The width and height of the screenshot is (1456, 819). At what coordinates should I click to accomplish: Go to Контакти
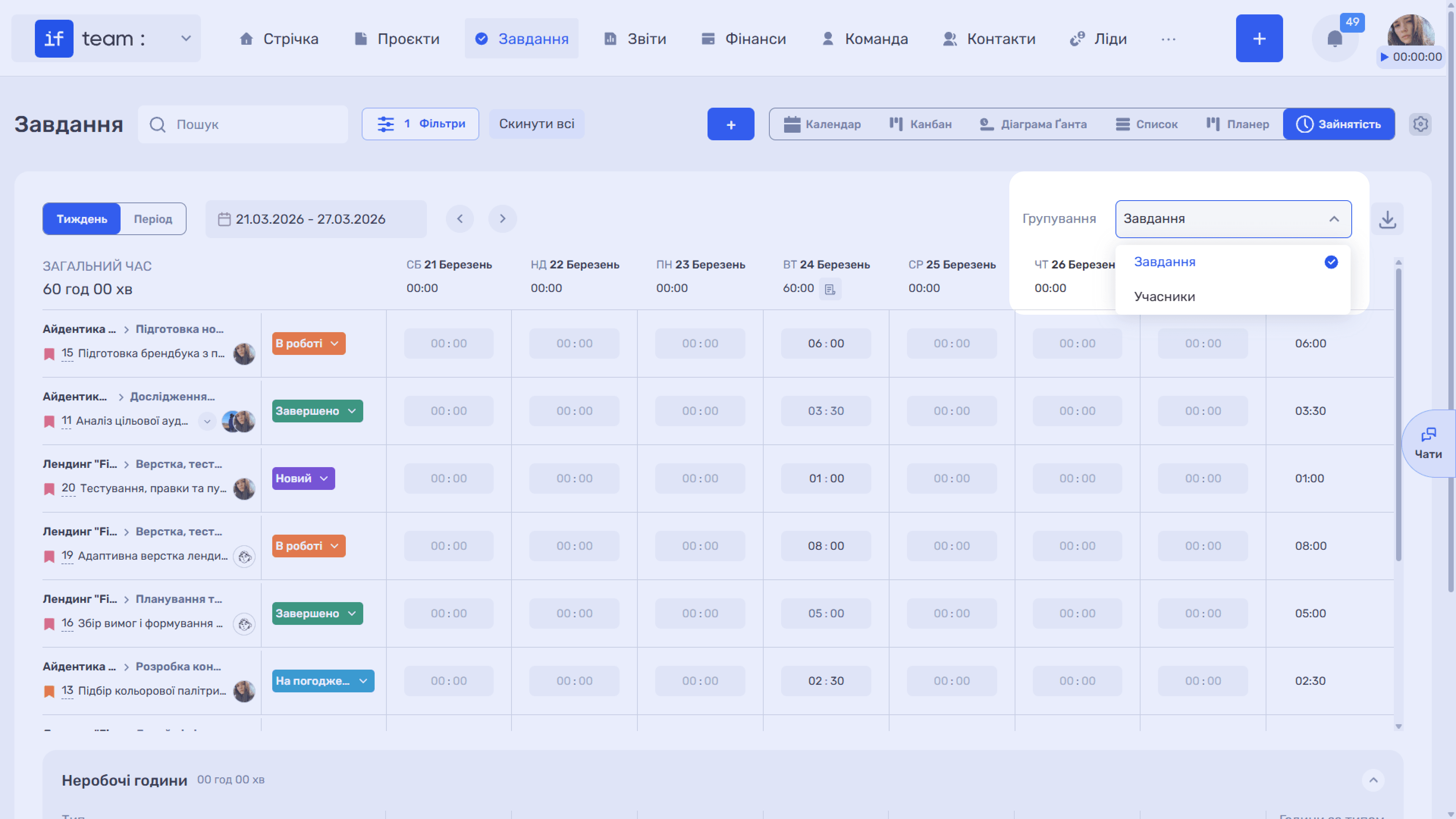pyautogui.click(x=989, y=38)
